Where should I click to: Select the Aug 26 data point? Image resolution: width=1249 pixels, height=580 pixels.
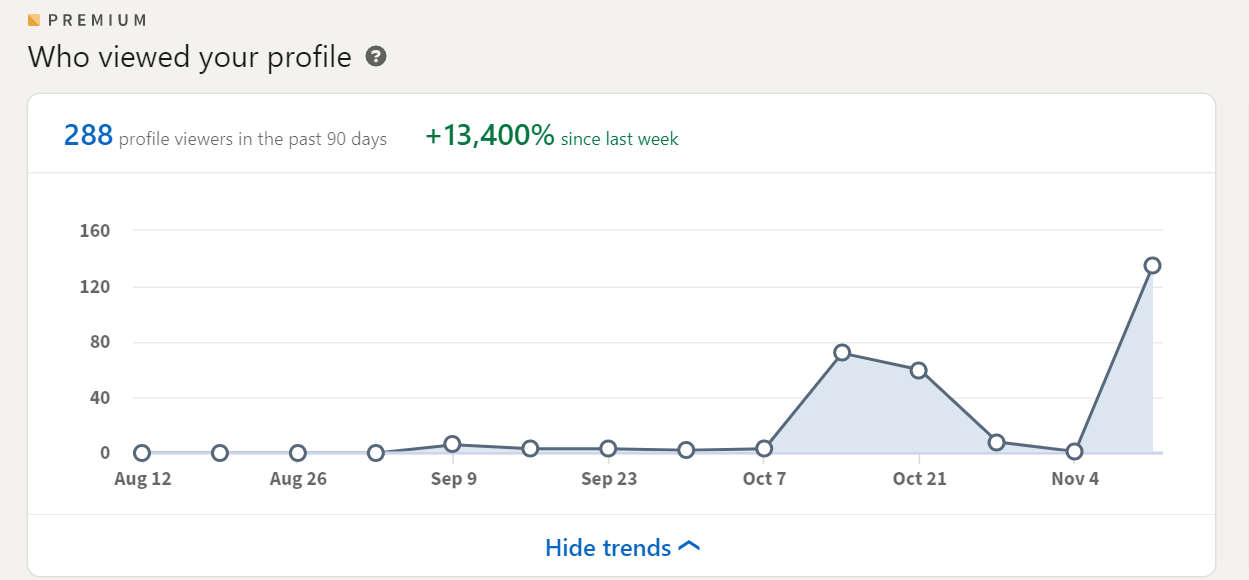pos(297,453)
